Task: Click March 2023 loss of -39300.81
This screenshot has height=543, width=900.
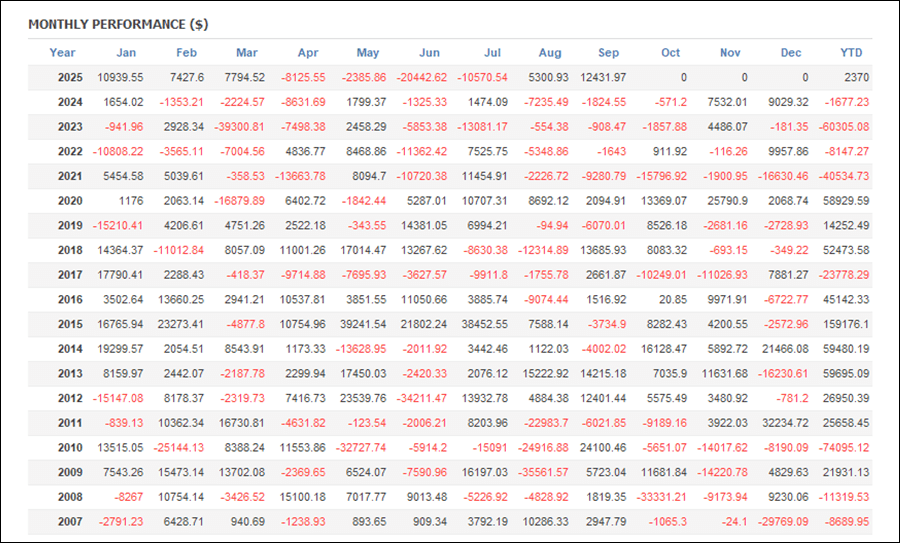Action: (239, 127)
